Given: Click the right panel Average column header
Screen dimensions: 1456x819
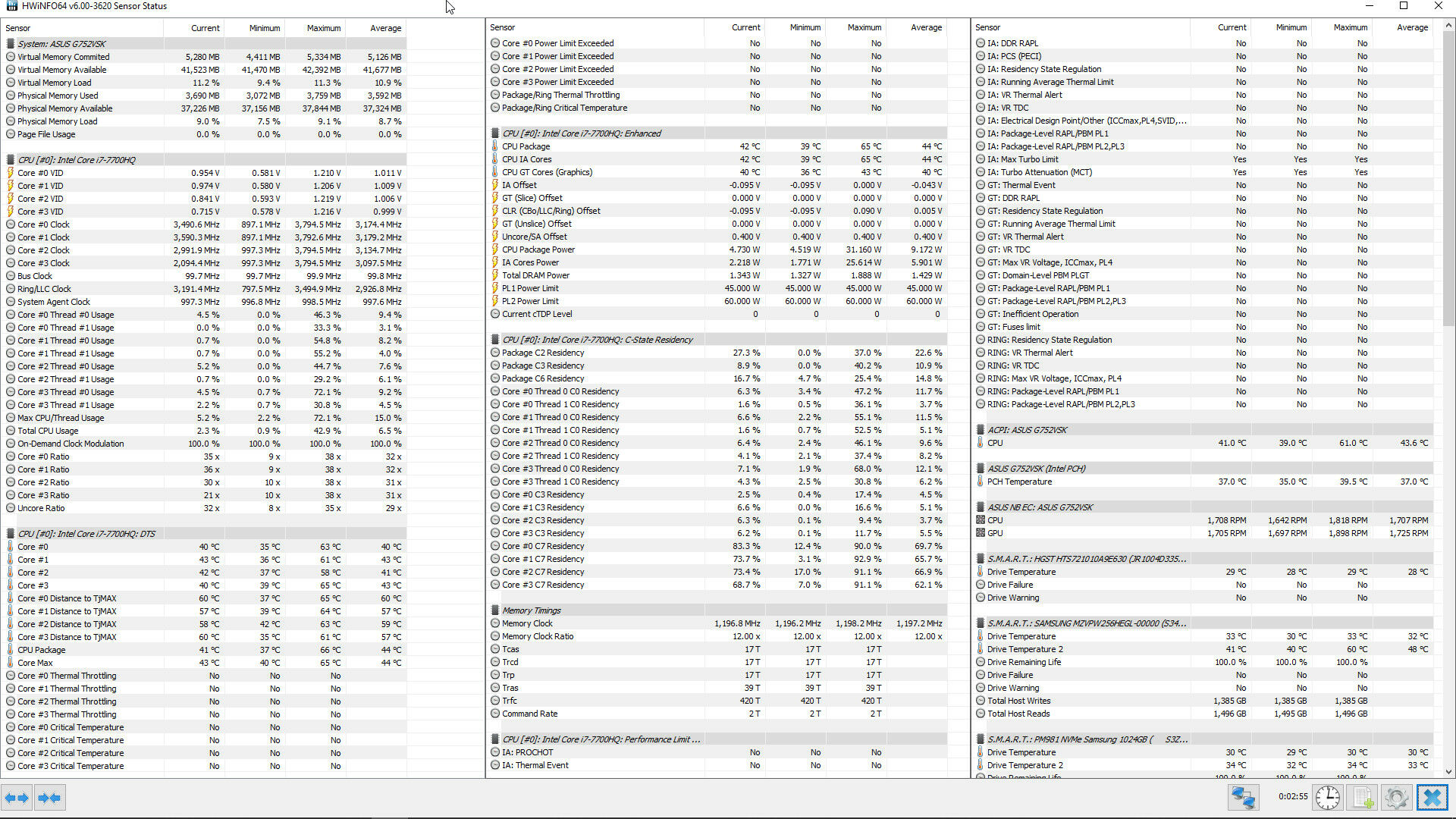Looking at the screenshot, I should (x=1403, y=27).
